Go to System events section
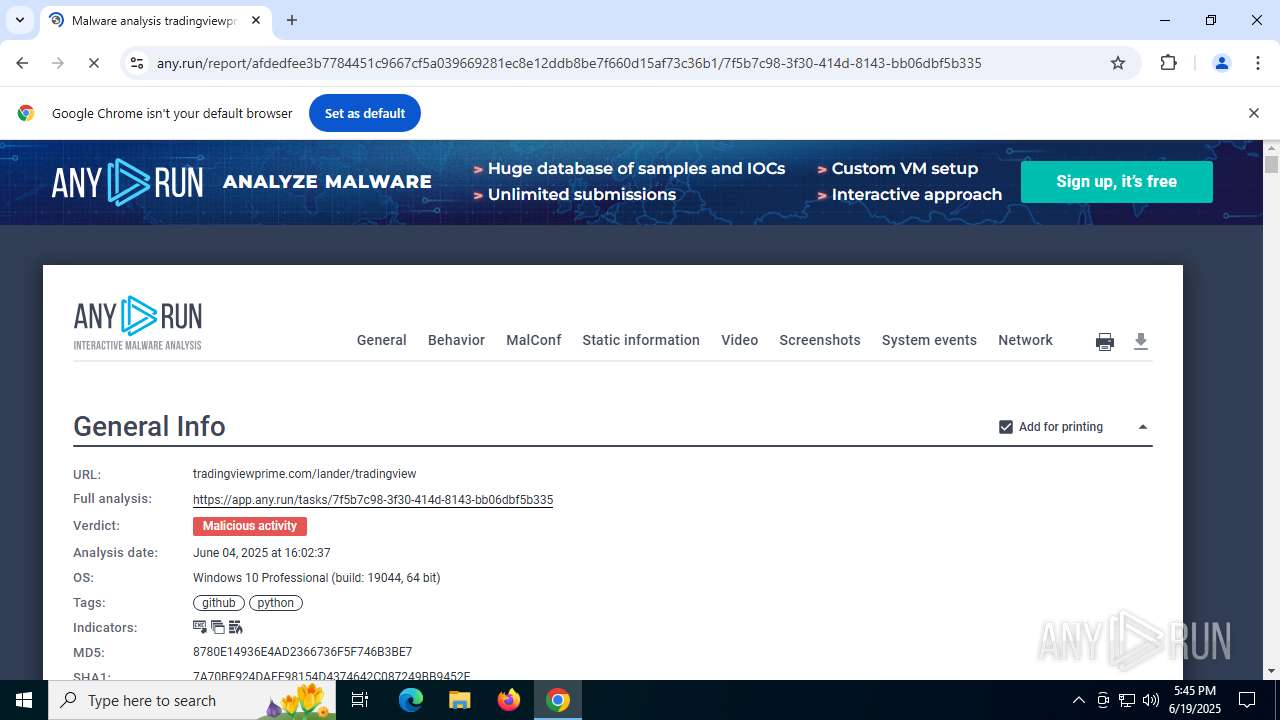 [929, 340]
